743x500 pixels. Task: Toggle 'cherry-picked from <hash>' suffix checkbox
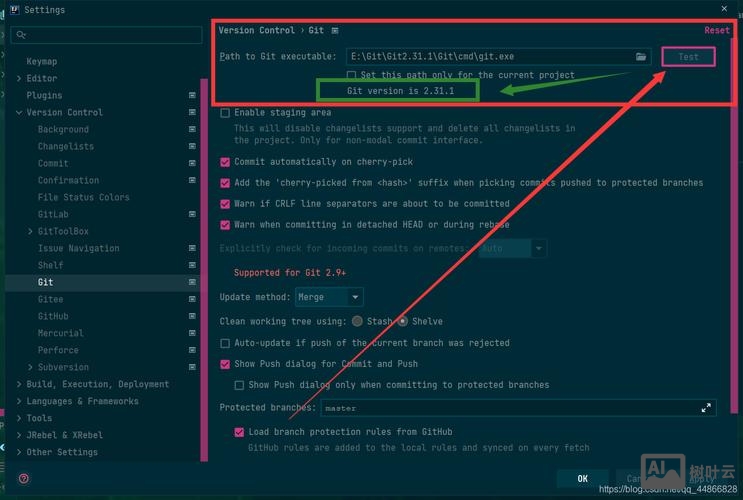pos(225,183)
